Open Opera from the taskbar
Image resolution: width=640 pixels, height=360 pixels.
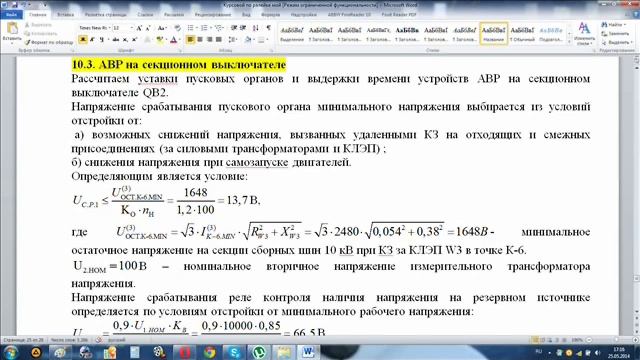tap(184, 352)
